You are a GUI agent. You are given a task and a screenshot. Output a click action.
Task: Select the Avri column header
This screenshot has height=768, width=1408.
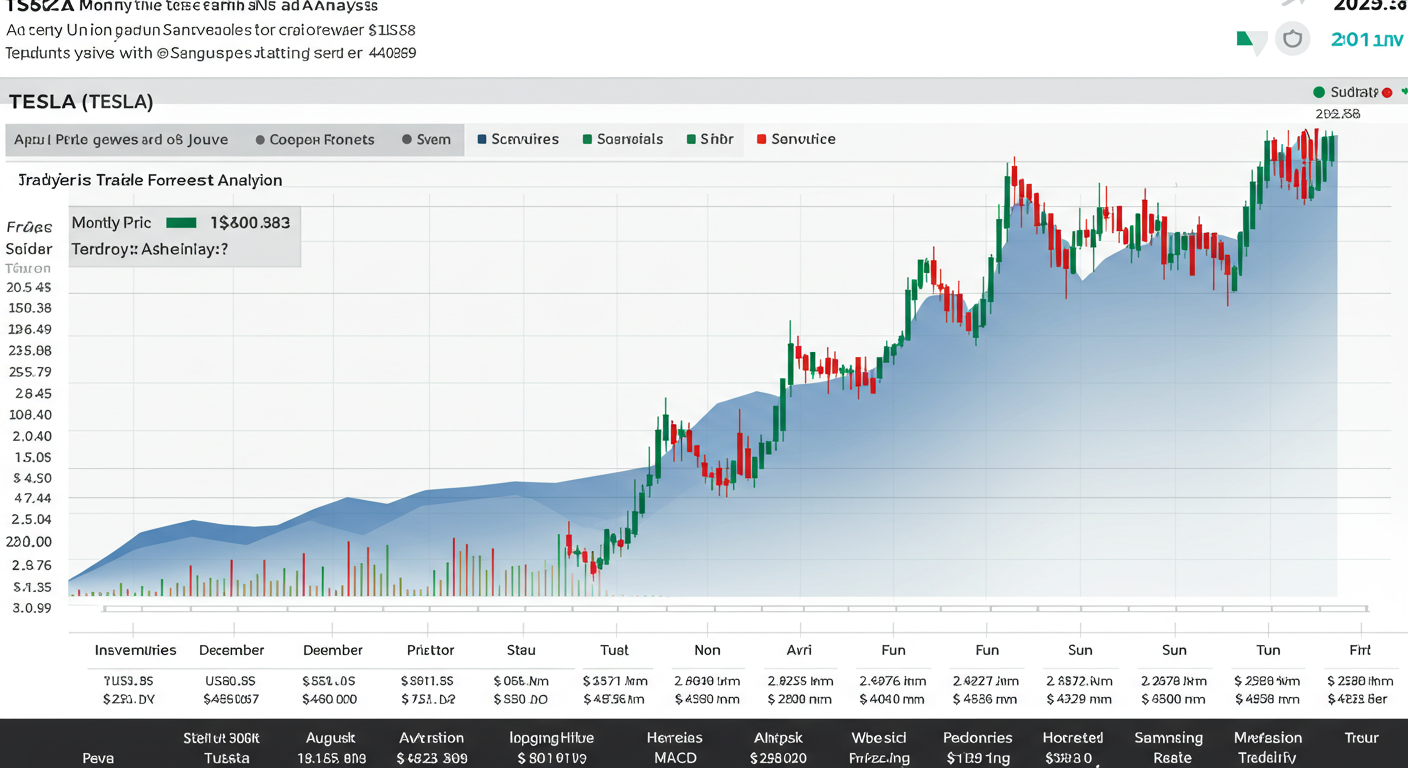pos(799,650)
